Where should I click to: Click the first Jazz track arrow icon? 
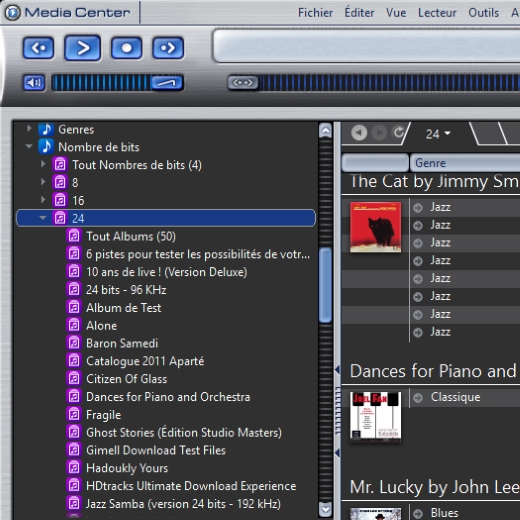point(418,208)
